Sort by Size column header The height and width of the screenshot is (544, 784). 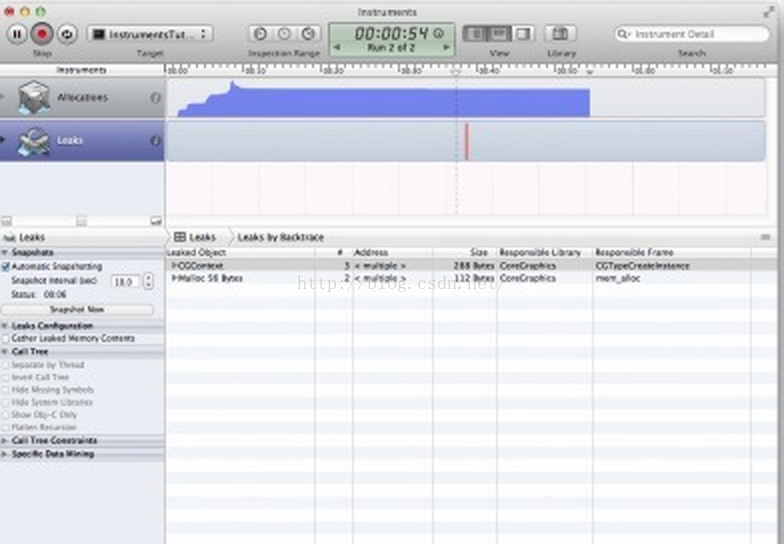click(x=465, y=252)
